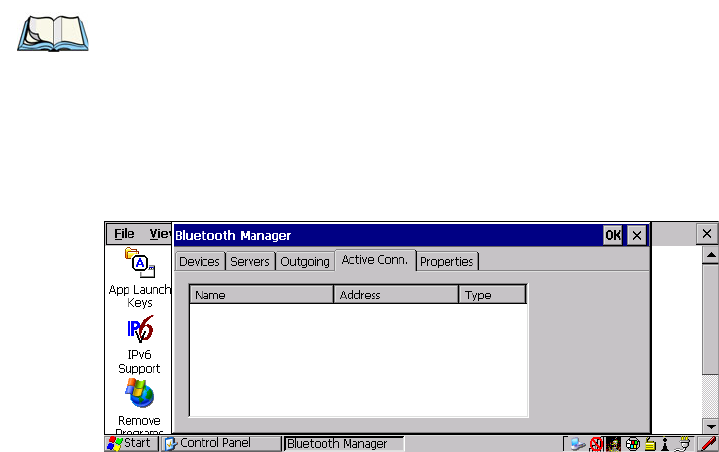Image resolution: width=719 pixels, height=452 pixels.
Task: Switch to the Servers tab
Action: click(x=250, y=261)
